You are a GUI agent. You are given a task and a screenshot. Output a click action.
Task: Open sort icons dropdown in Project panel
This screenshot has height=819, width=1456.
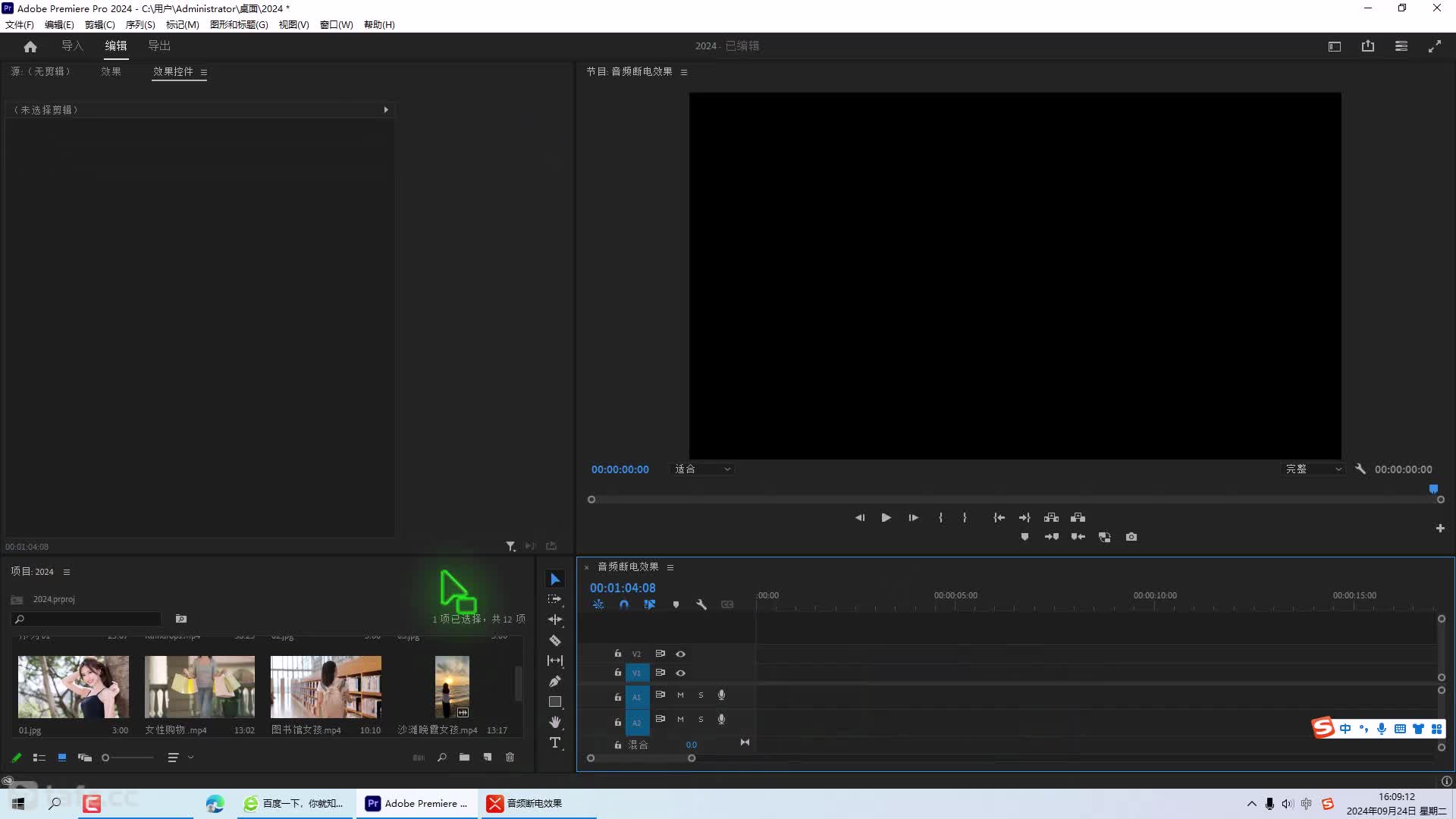180,758
